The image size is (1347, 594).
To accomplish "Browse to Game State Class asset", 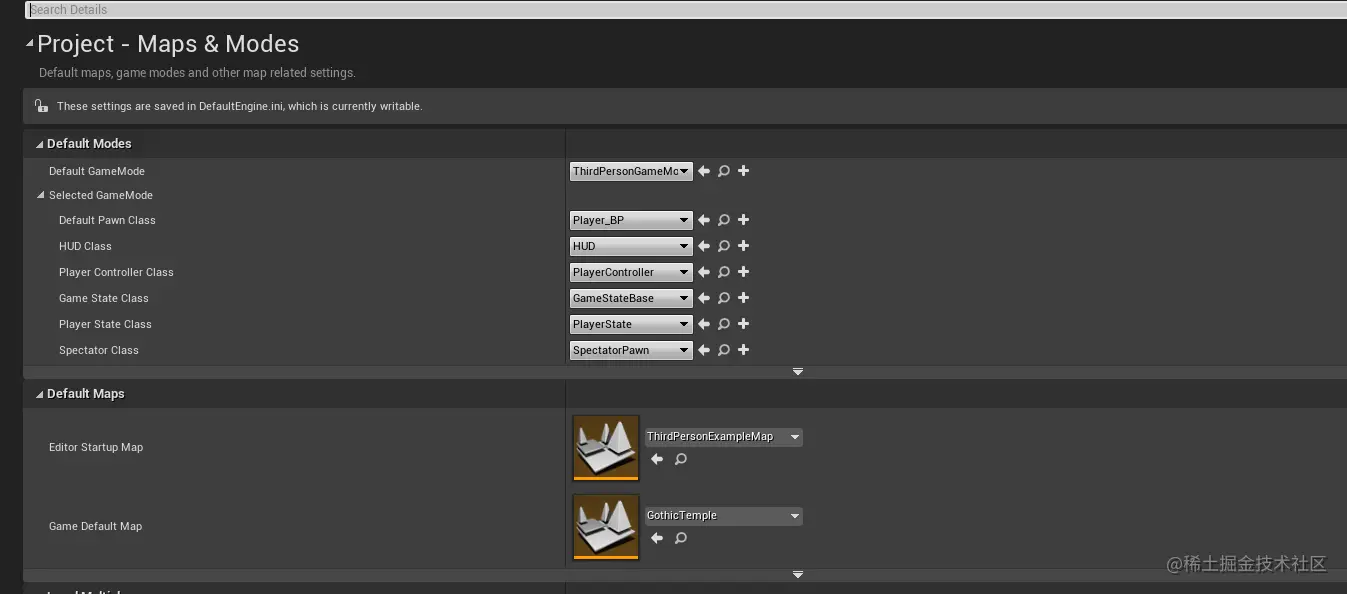I will [724, 298].
